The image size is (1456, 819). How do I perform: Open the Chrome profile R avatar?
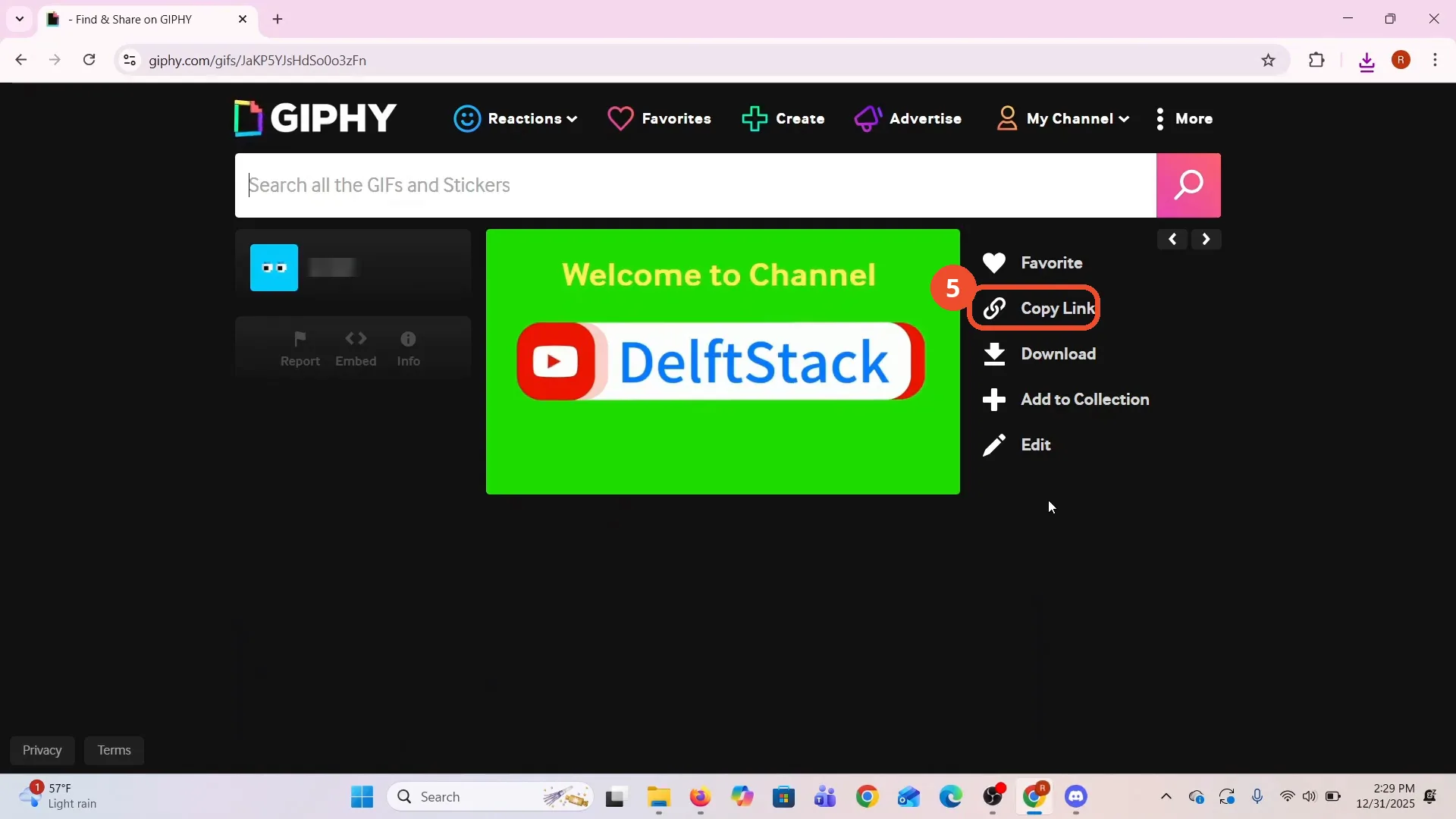click(x=1401, y=60)
